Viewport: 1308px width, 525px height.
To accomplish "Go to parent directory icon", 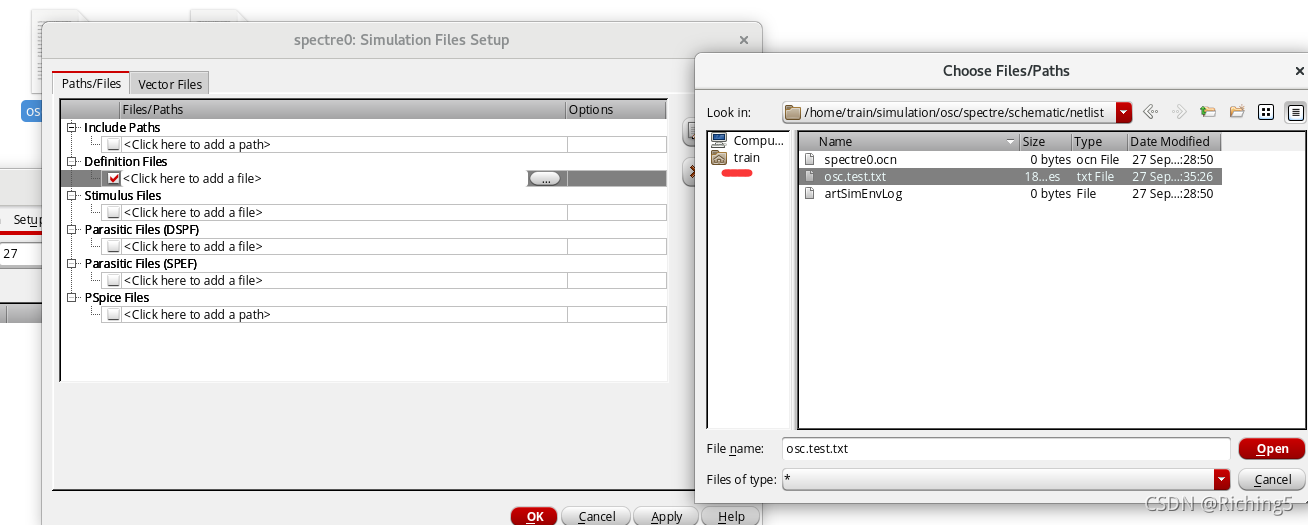I will point(1208,112).
